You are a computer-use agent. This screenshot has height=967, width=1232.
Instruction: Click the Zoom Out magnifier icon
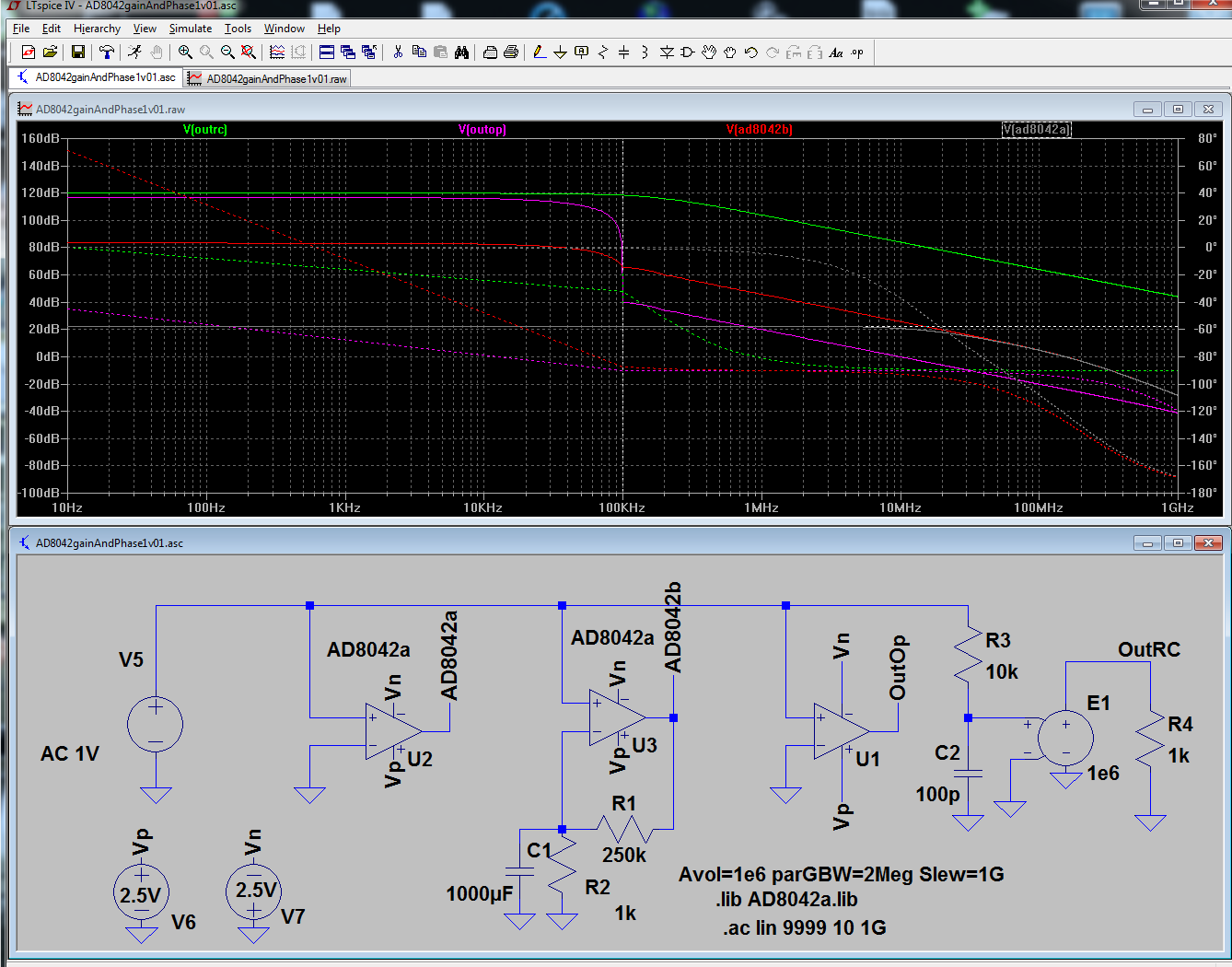coord(227,52)
